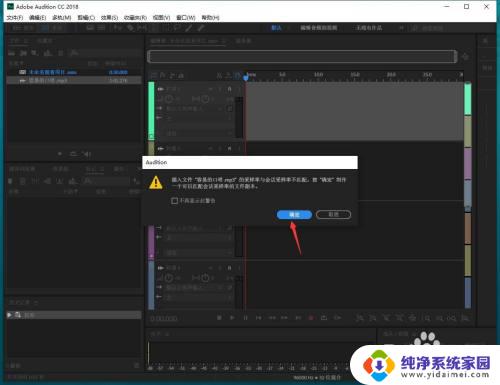
Task: Open the 视图(V) menu
Action: point(161,17)
